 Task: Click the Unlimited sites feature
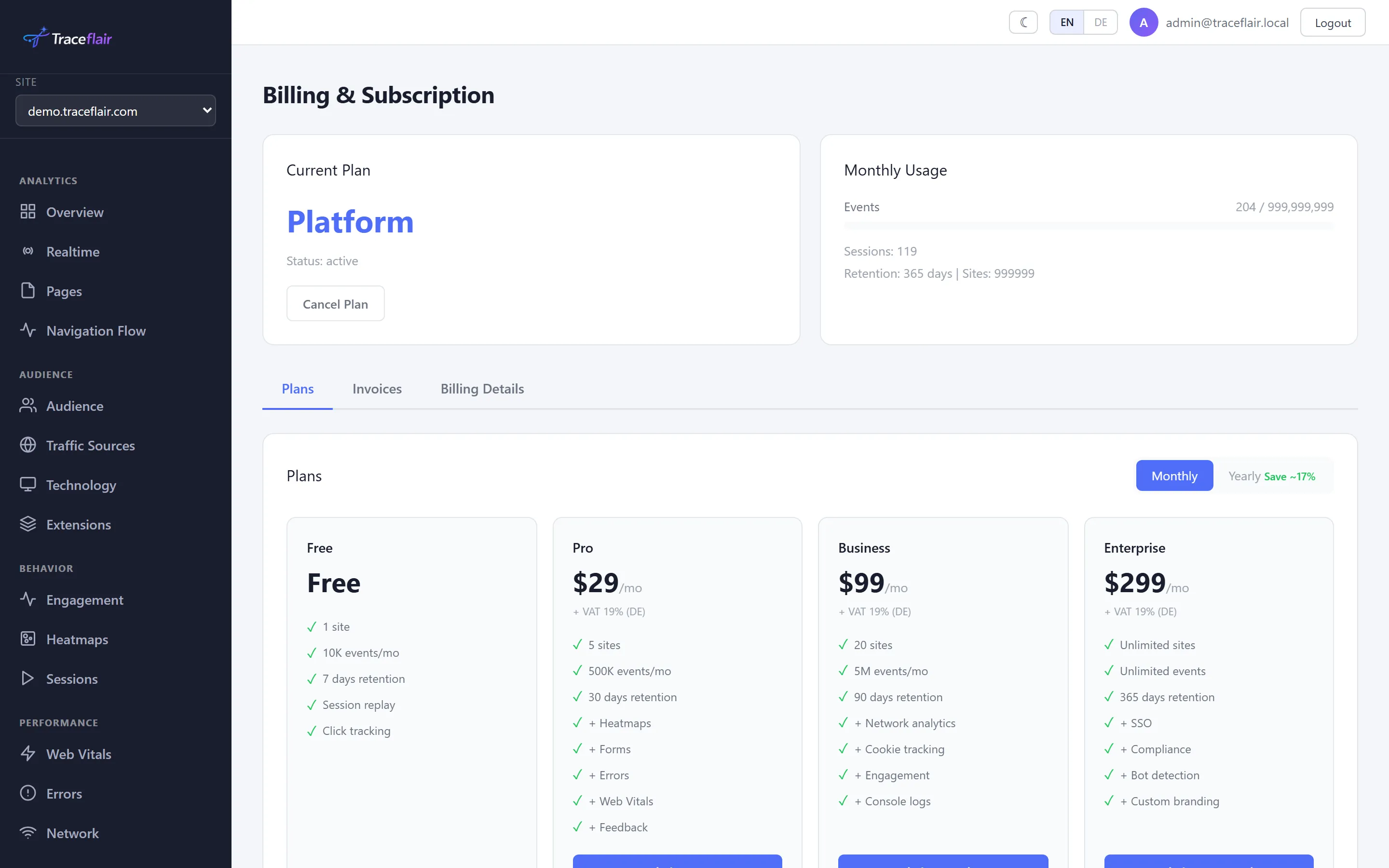[1157, 645]
